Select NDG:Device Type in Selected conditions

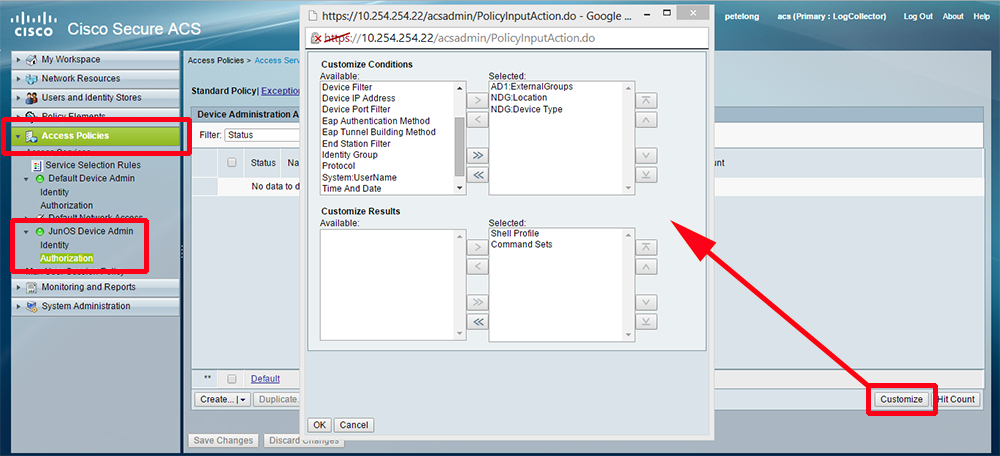(x=526, y=110)
